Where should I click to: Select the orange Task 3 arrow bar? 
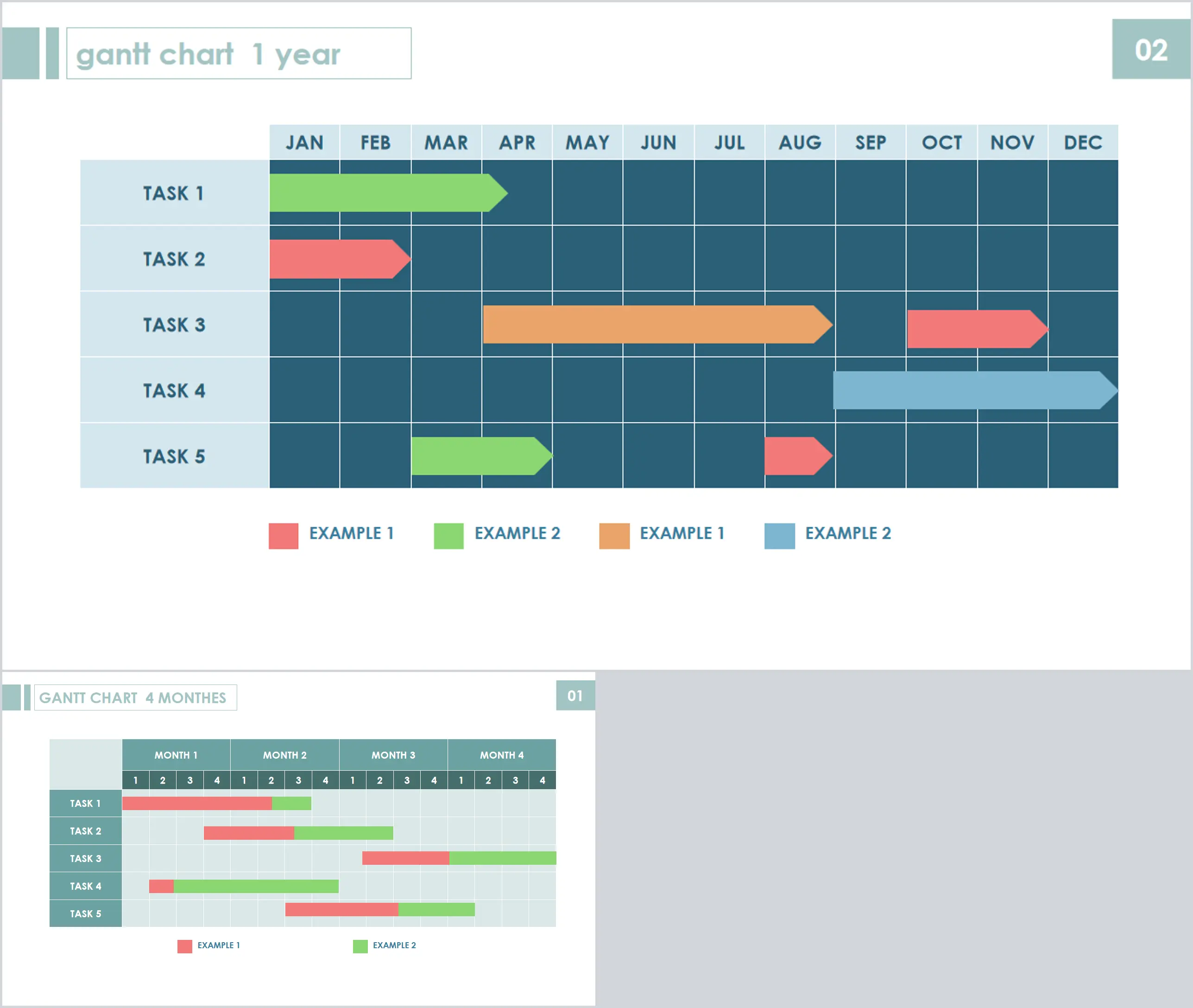658,324
